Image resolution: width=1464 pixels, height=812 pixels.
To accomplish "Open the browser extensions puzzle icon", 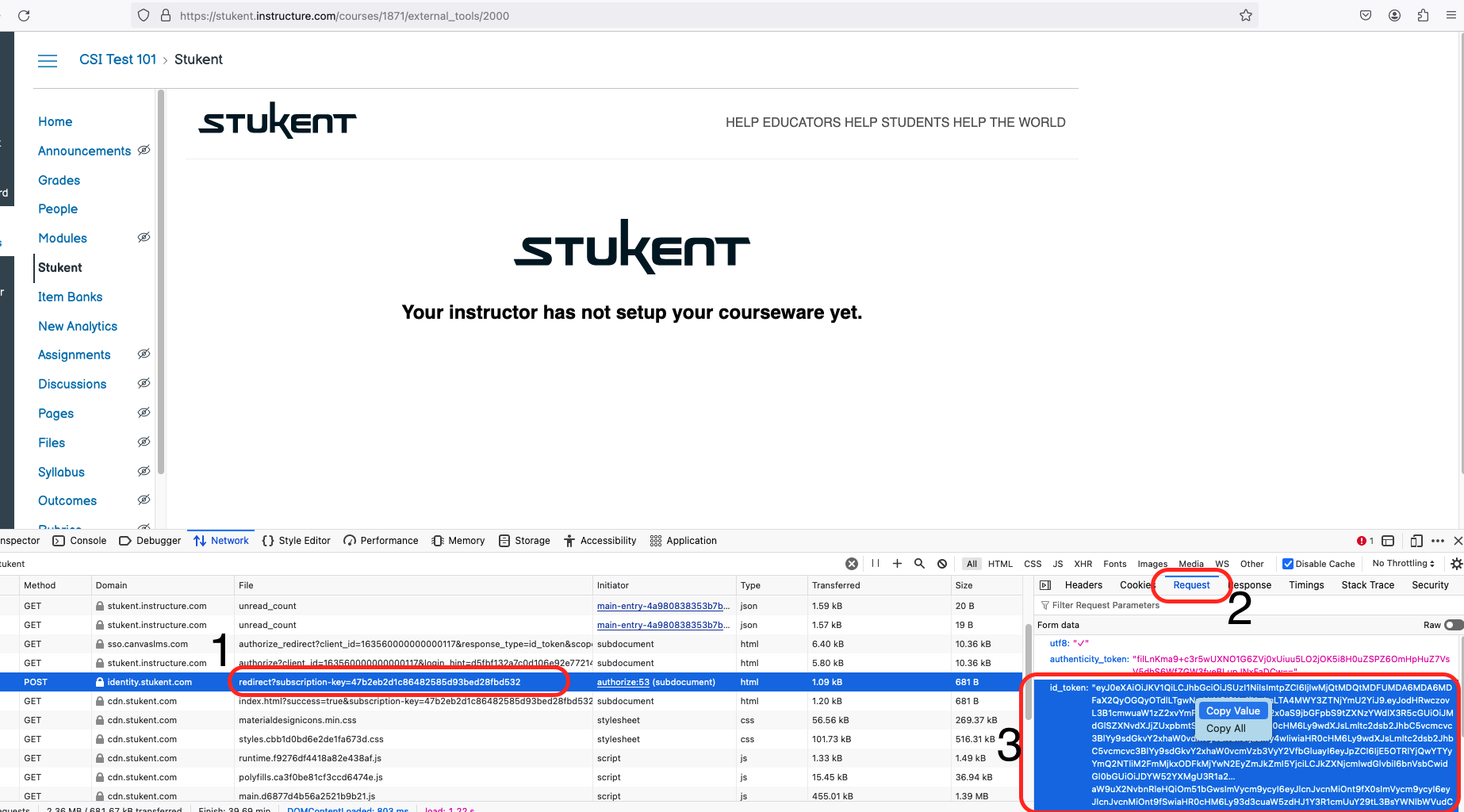I will click(x=1423, y=15).
